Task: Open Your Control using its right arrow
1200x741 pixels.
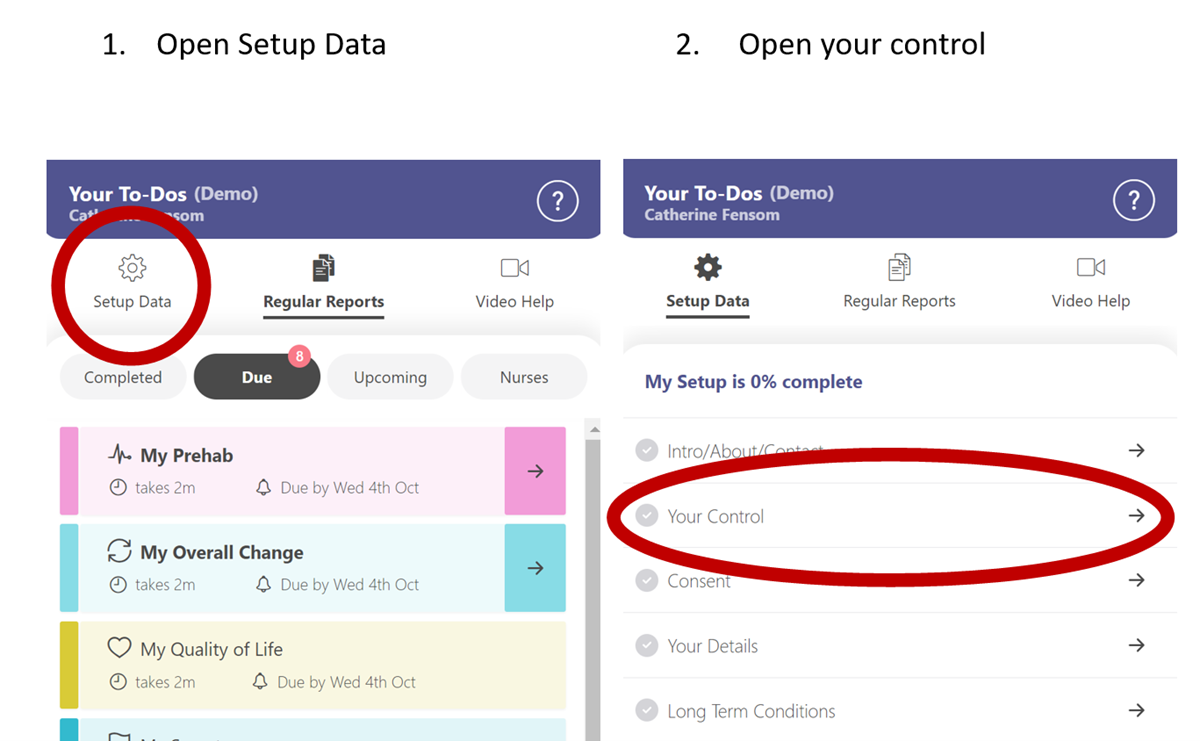Action: (x=1136, y=516)
